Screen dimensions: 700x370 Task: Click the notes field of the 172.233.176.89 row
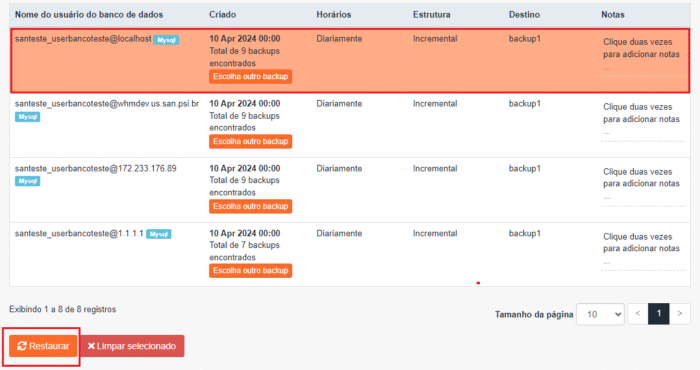pos(642,185)
